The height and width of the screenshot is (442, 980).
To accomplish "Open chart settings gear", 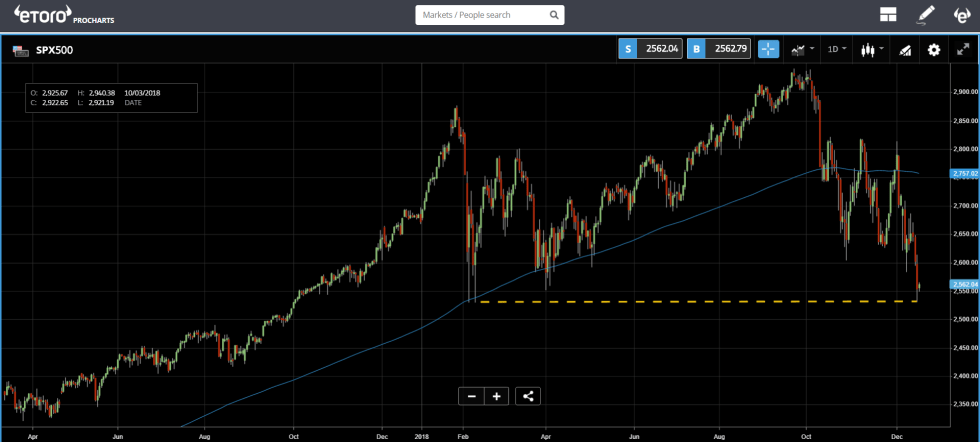I will tap(934, 49).
